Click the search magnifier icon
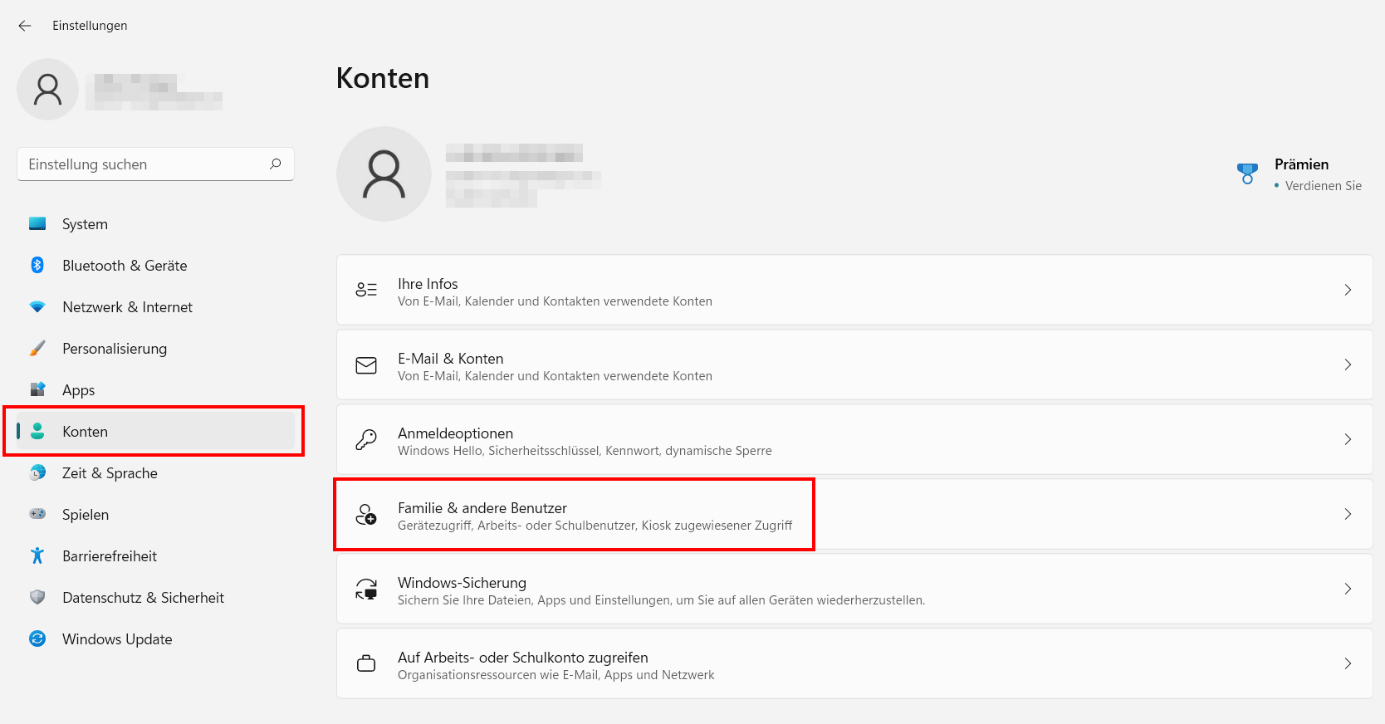Viewport: 1385px width, 724px height. coord(275,164)
